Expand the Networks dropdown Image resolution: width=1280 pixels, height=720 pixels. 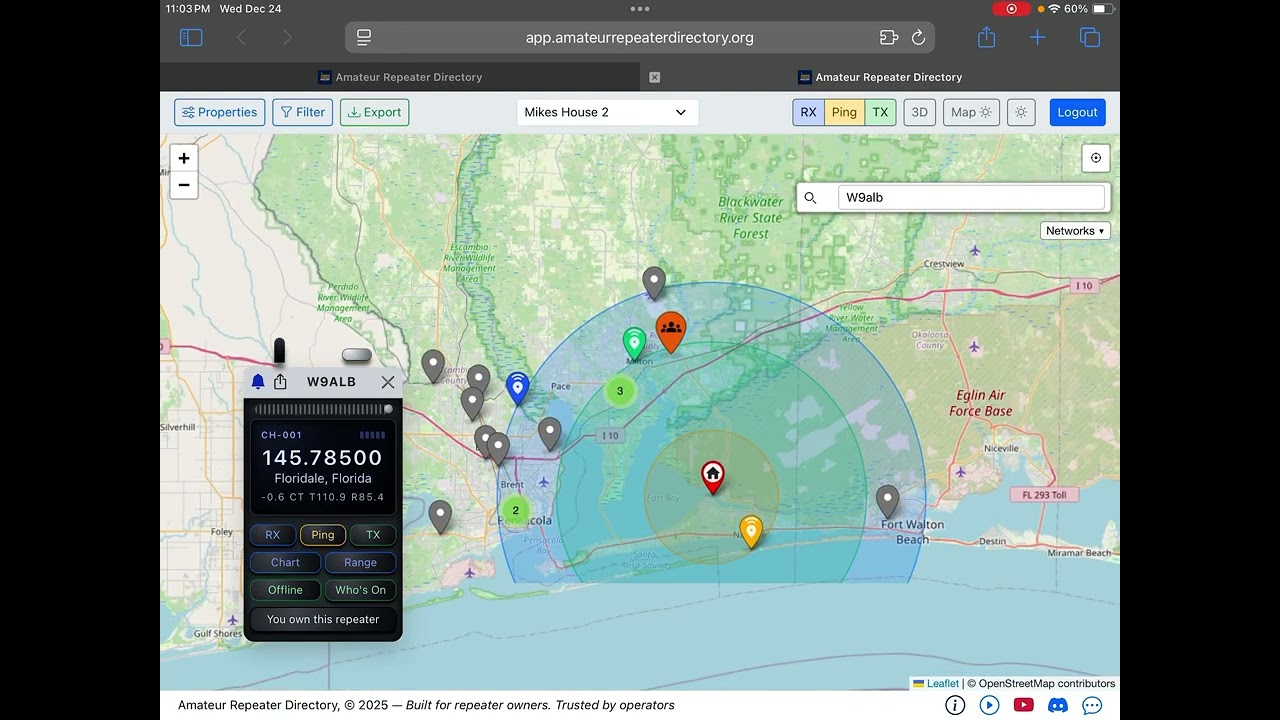coord(1075,231)
